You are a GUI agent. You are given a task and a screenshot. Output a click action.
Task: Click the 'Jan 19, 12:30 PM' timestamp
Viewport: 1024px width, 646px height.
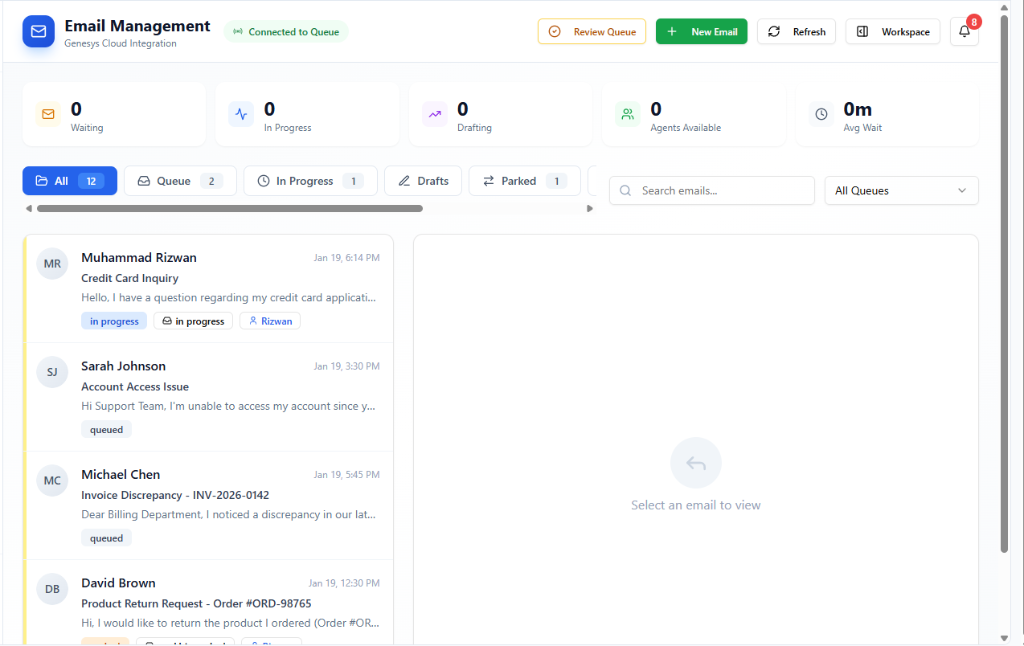[344, 583]
